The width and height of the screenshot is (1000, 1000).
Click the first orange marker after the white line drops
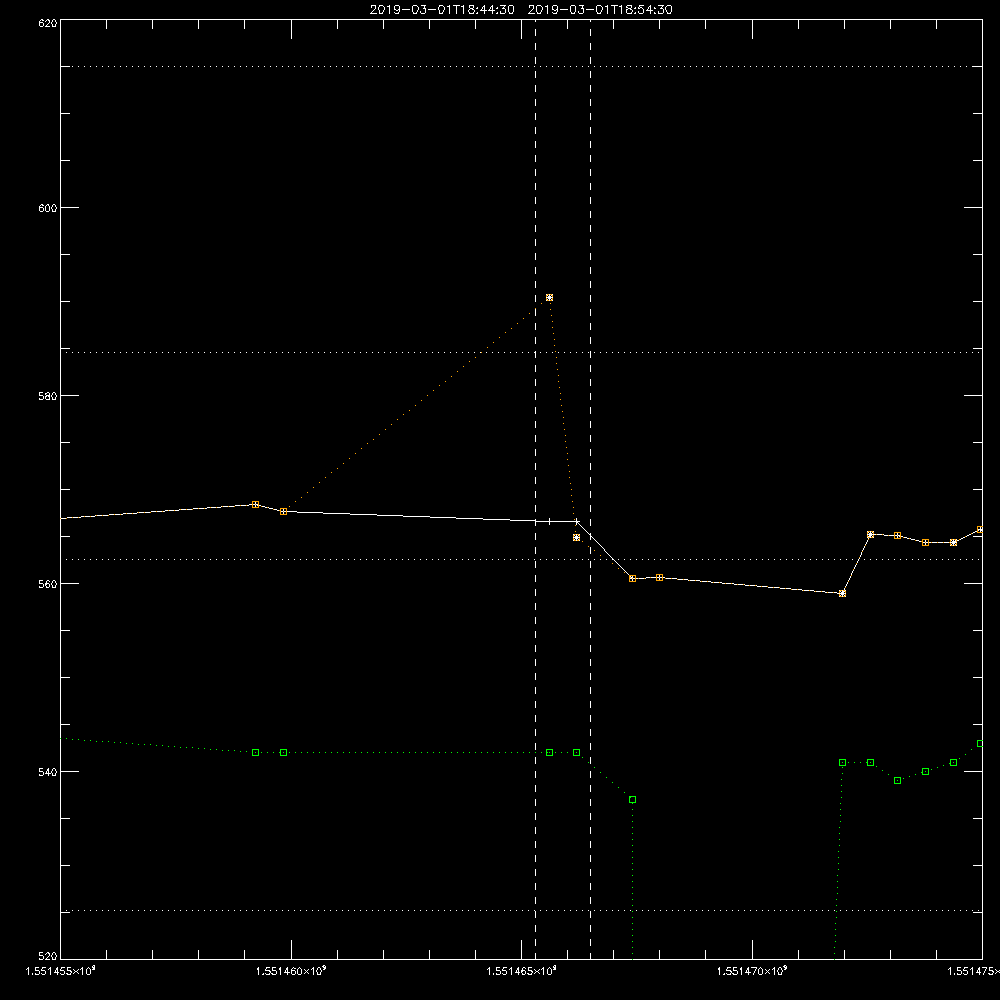632,578
